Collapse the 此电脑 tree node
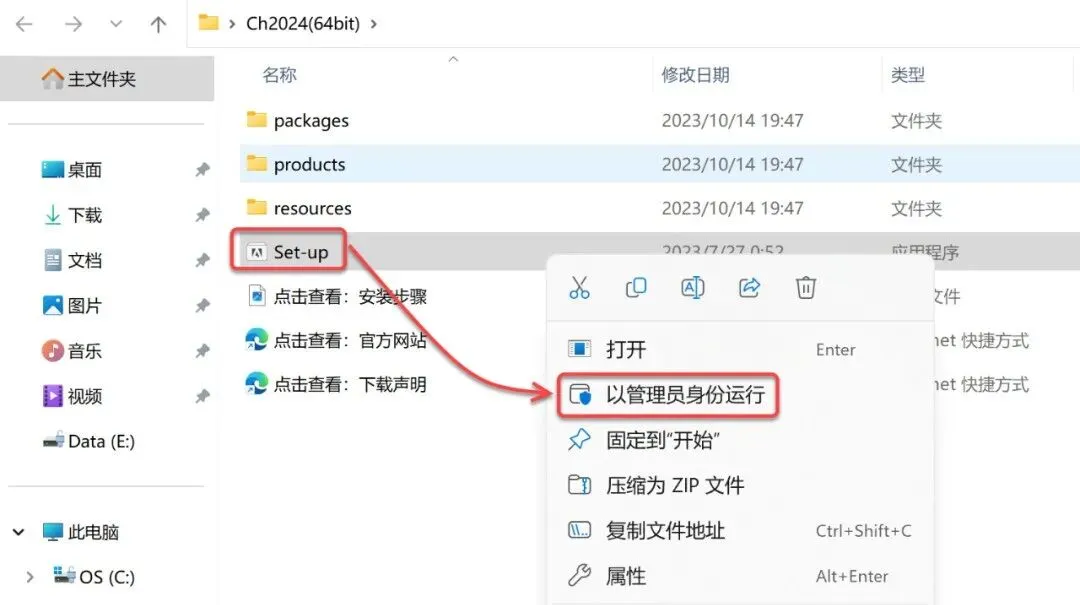The image size is (1080, 605). 19,532
